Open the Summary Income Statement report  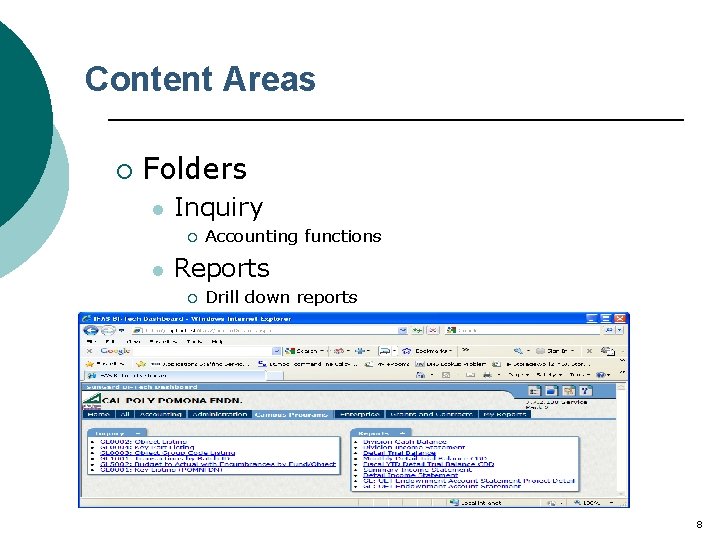point(417,469)
